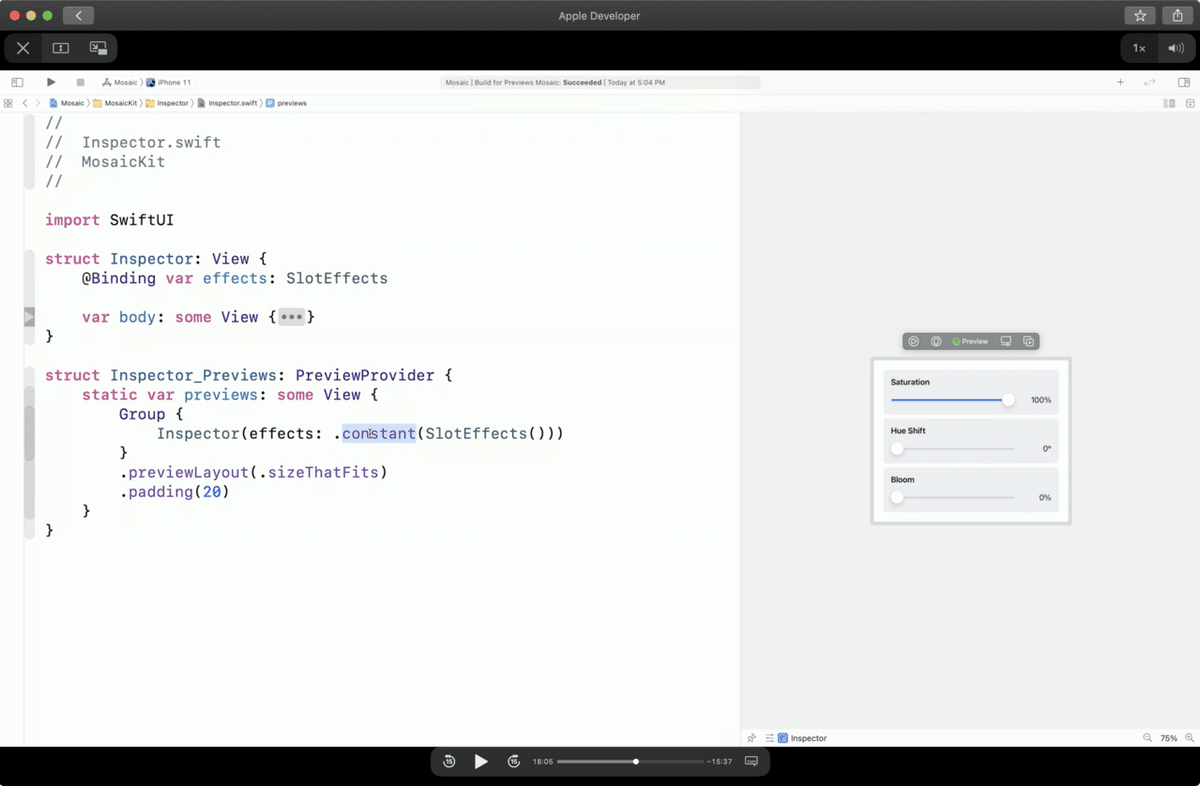
Task: Click Inspector folder in jump bar
Action: pos(167,103)
